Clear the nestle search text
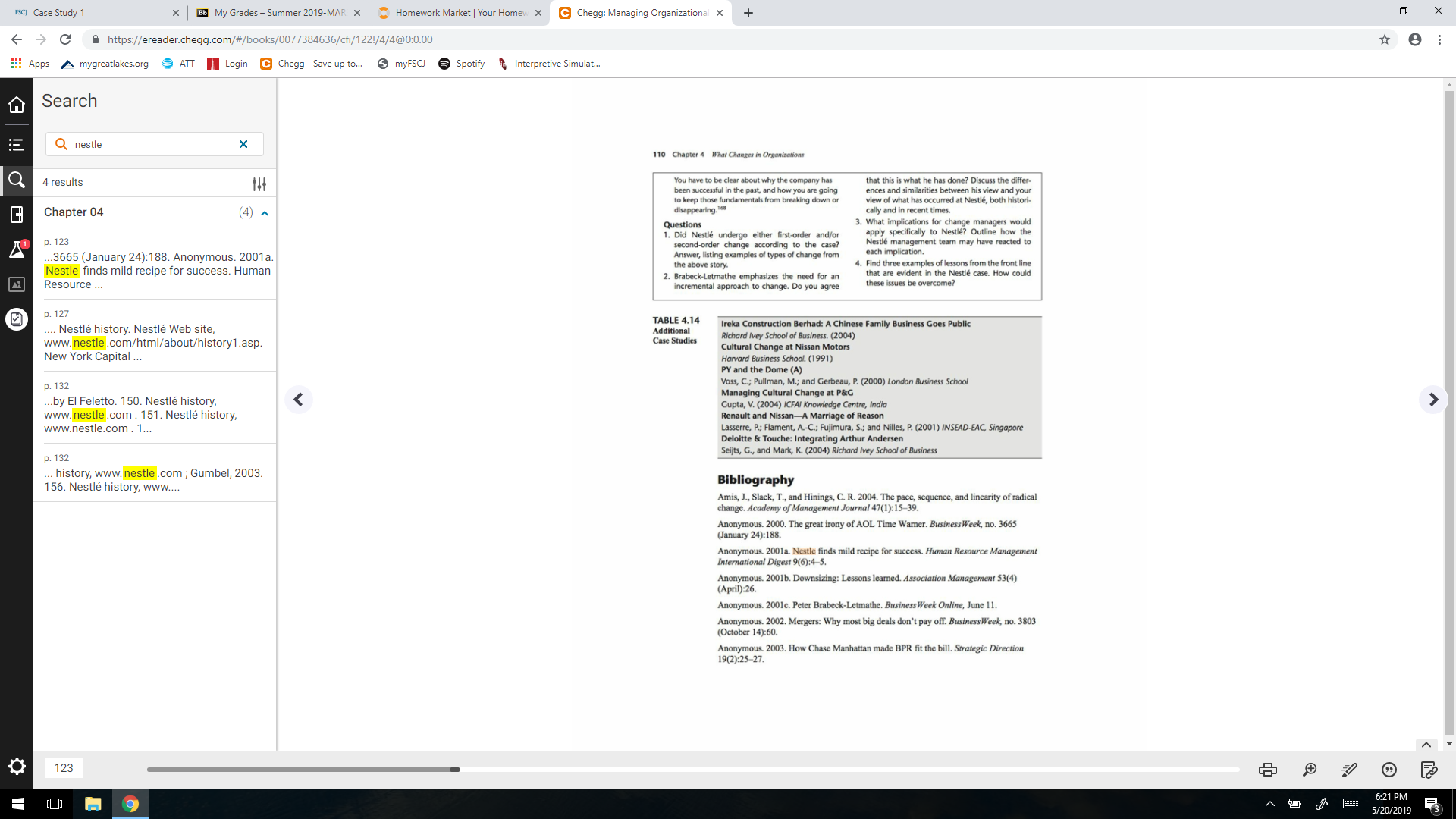 (x=243, y=144)
